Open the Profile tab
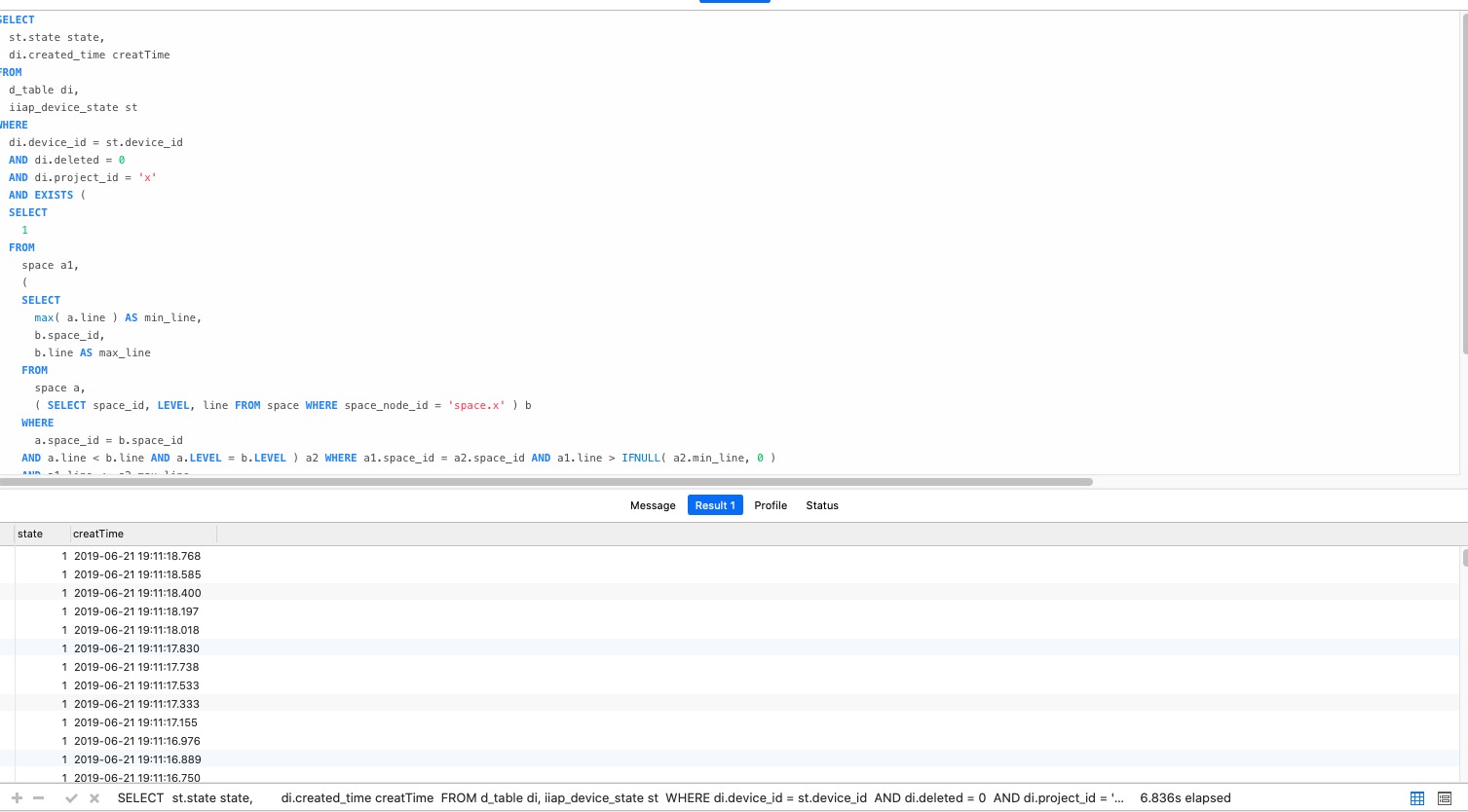Screen dimensions: 1468x812 [771, 505]
